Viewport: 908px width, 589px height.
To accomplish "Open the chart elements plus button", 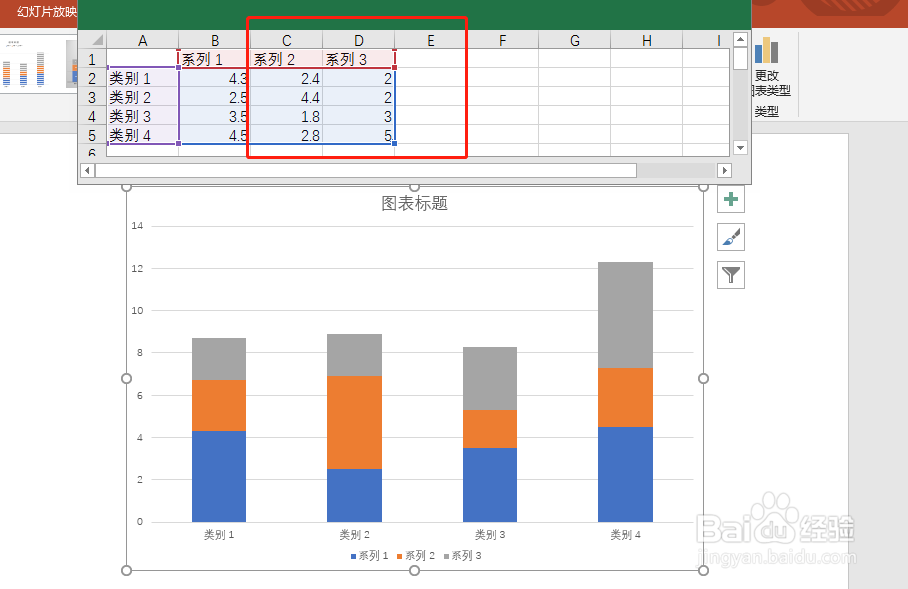I will 731,199.
